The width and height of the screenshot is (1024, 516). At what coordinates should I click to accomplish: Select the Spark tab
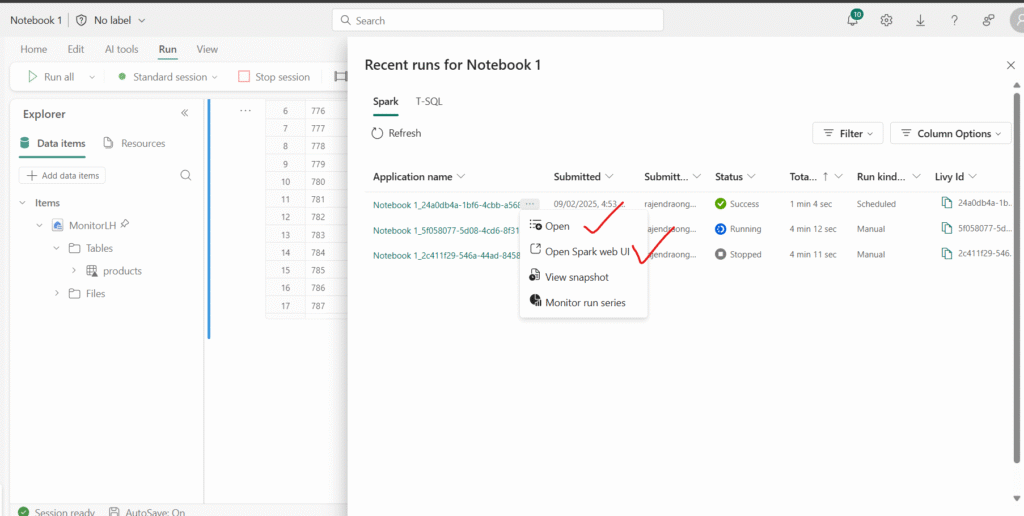tap(385, 101)
